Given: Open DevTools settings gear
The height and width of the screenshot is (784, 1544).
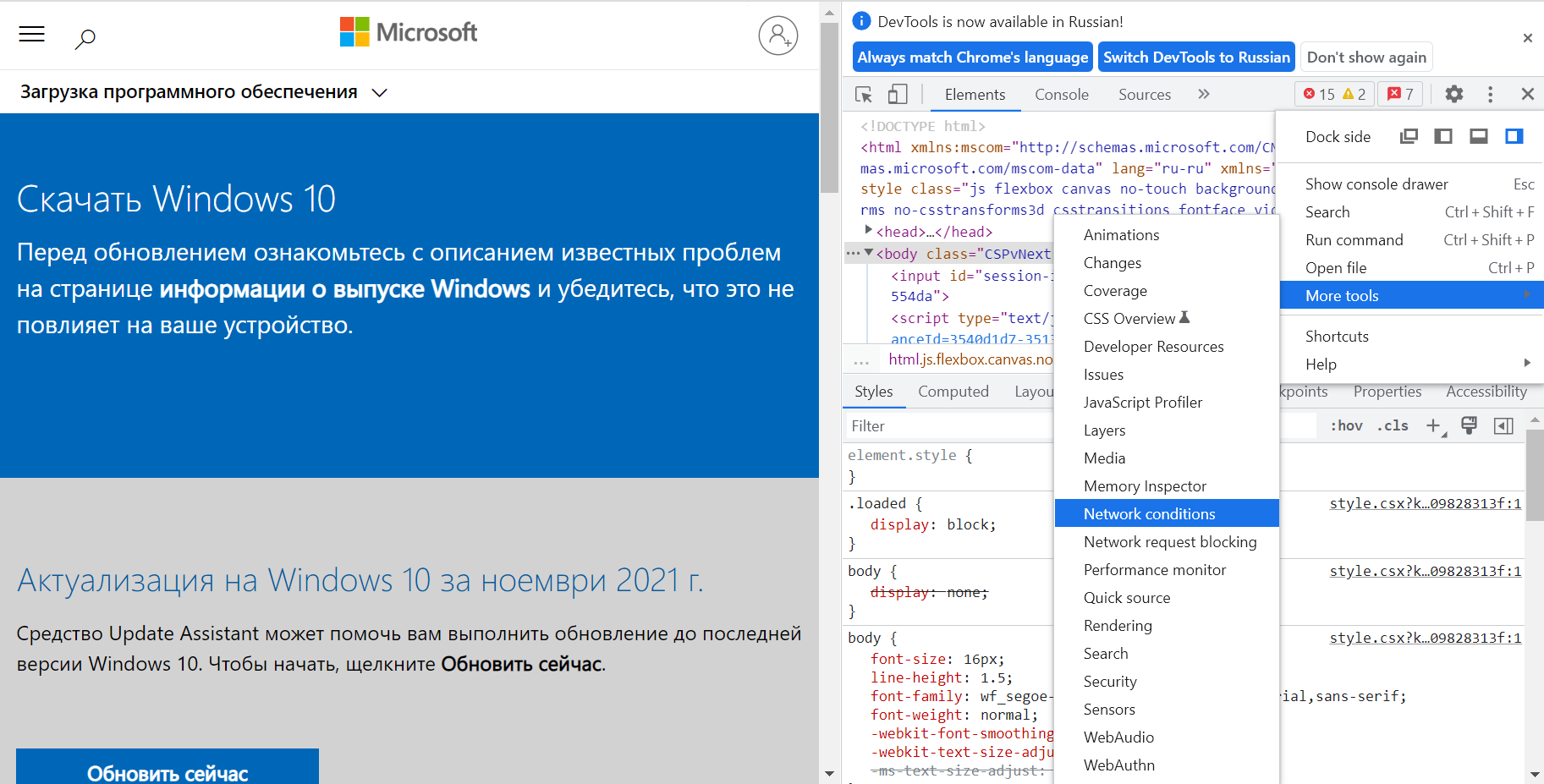Looking at the screenshot, I should tap(1453, 94).
